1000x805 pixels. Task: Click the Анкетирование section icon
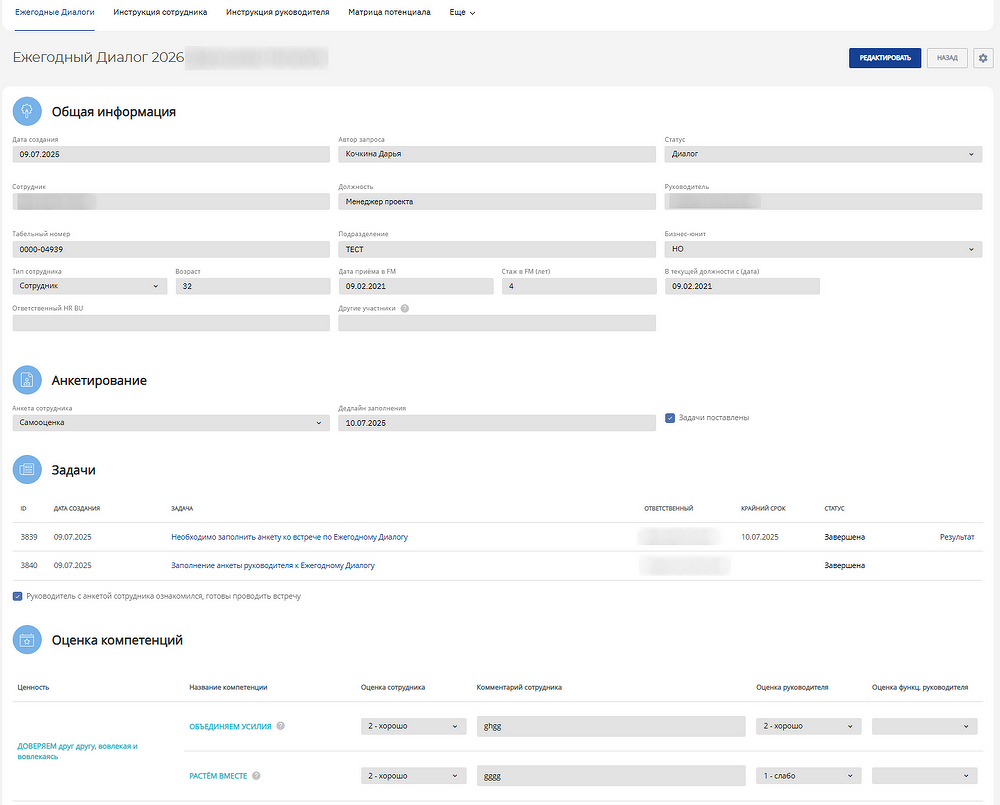pos(27,380)
